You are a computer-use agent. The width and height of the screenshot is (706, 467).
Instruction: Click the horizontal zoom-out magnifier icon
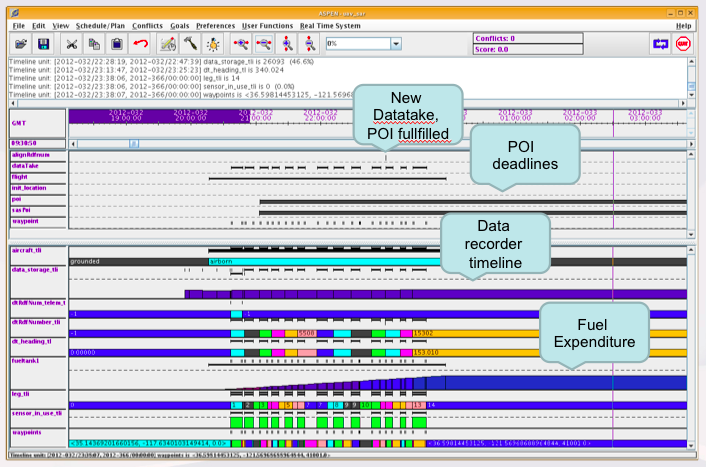coord(264,44)
